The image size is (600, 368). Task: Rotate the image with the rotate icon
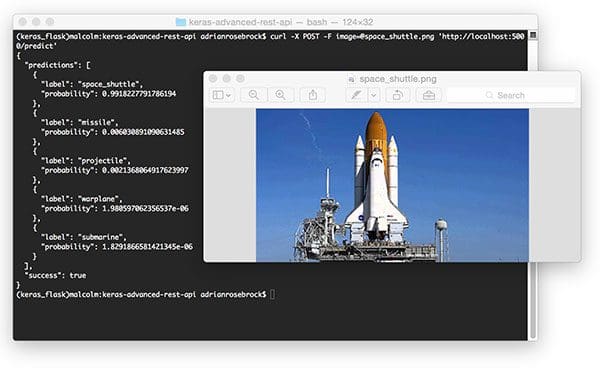(x=398, y=95)
